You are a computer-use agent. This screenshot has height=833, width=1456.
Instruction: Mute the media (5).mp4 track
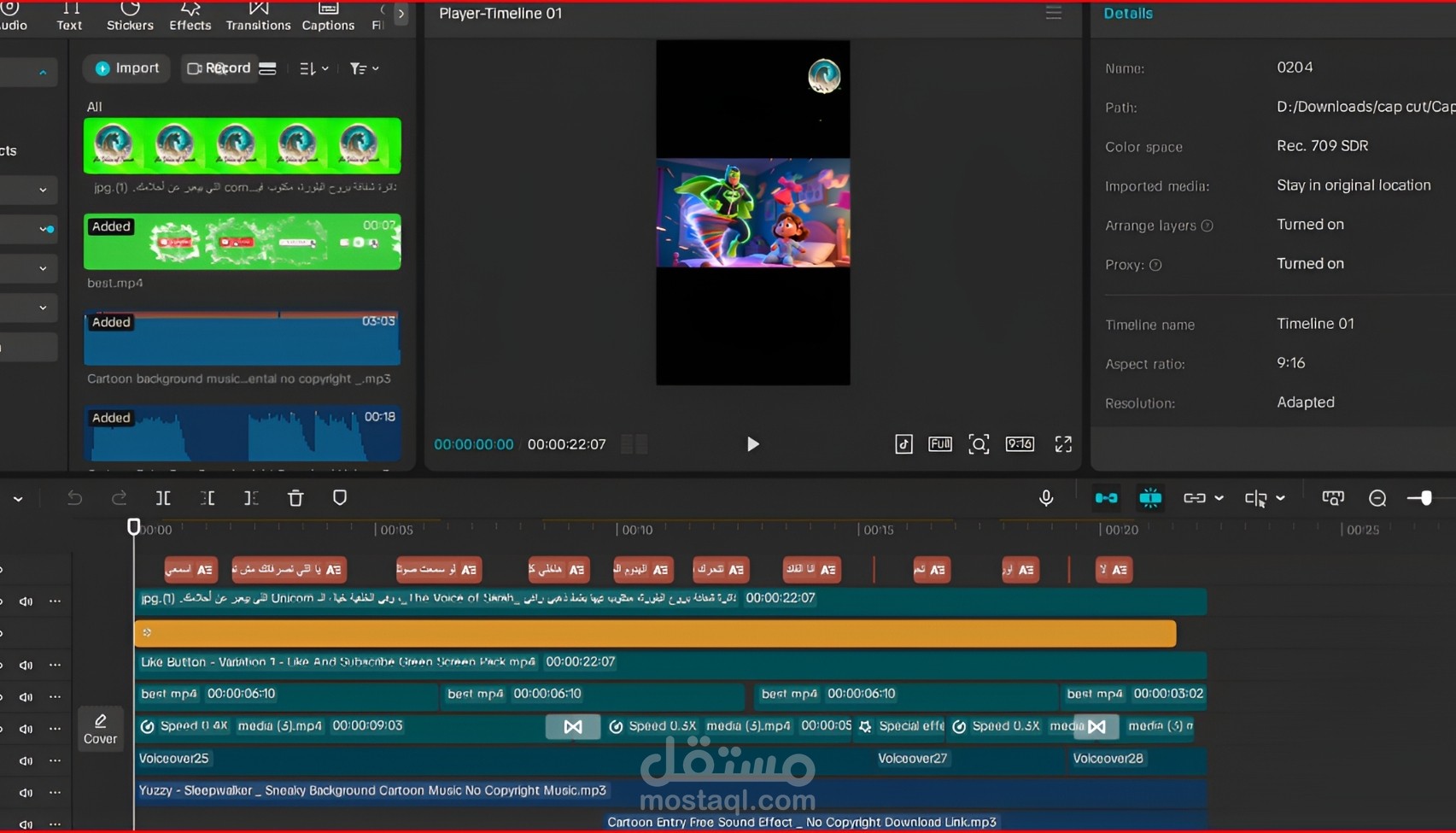pos(26,729)
